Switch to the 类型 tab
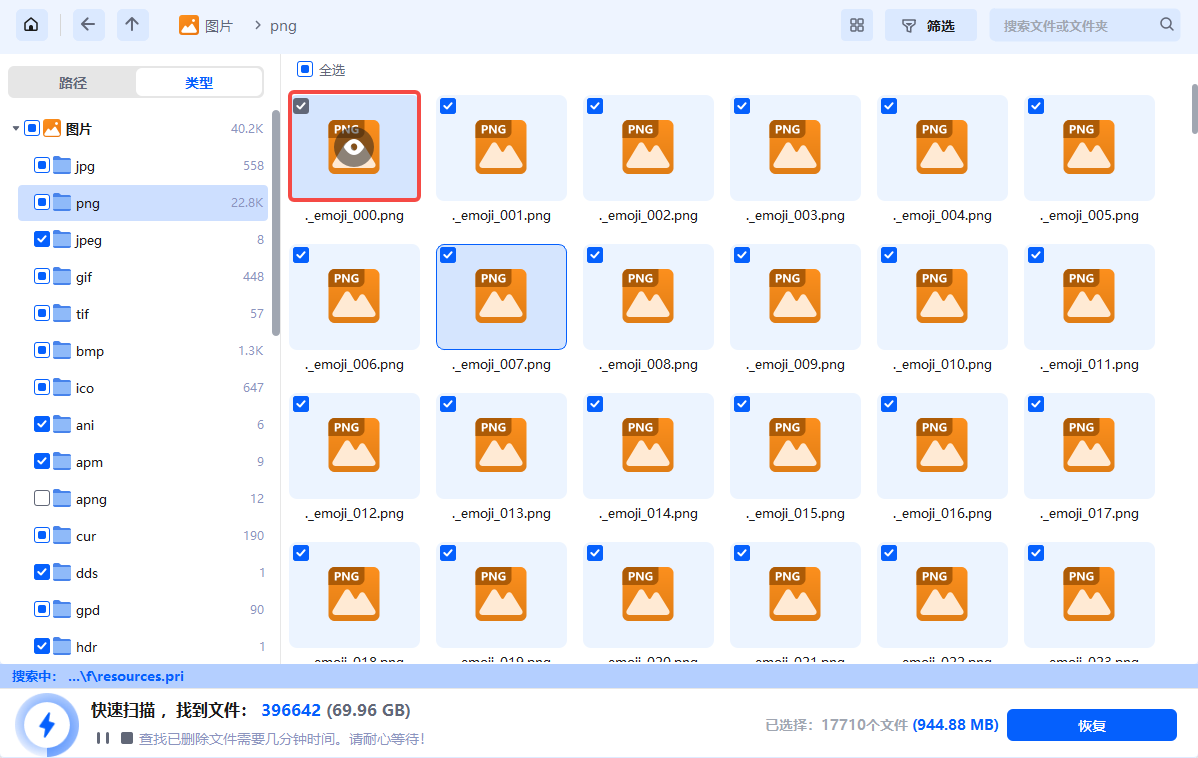Screen dimensions: 1198x758 click(x=199, y=83)
